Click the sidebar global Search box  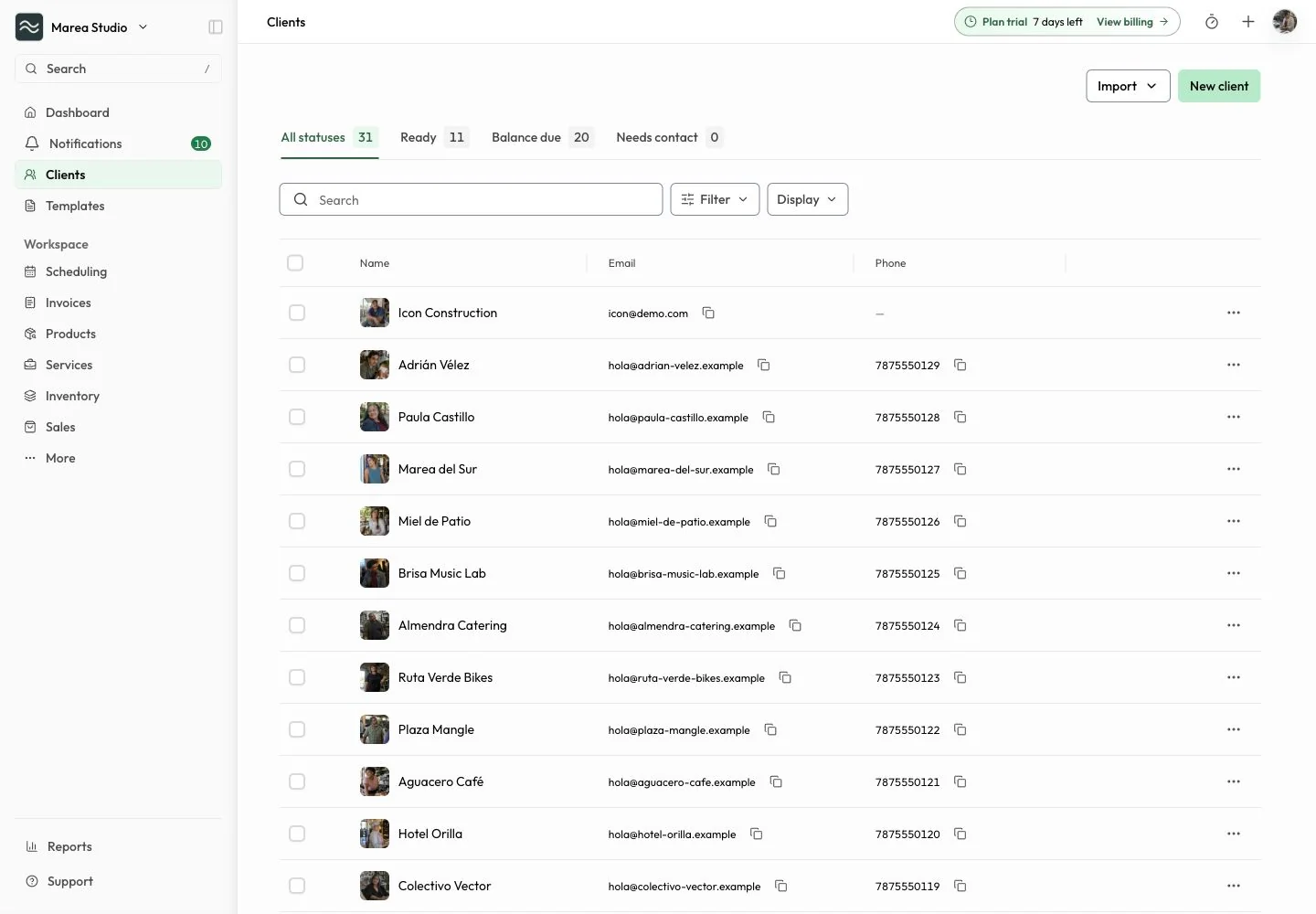point(118,69)
